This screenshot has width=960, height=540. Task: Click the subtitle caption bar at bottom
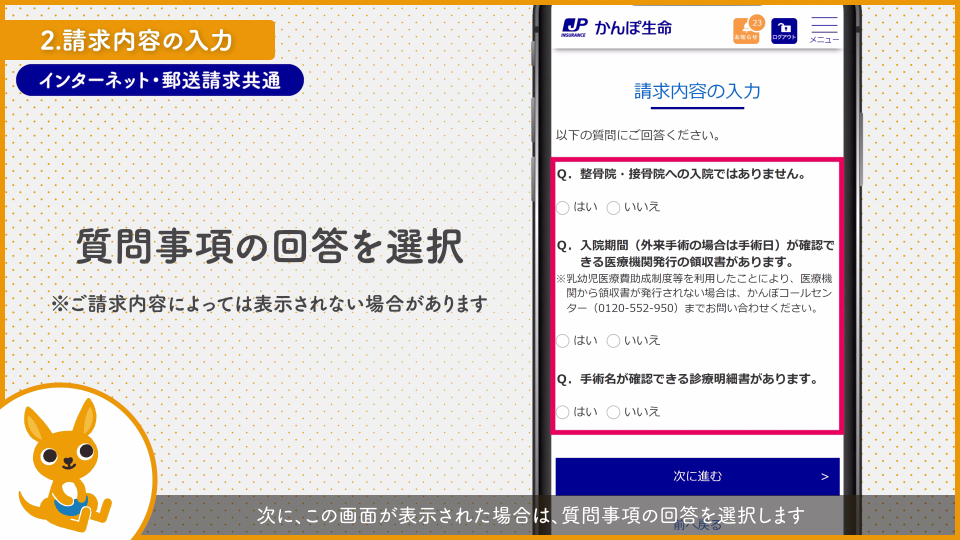(x=530, y=515)
